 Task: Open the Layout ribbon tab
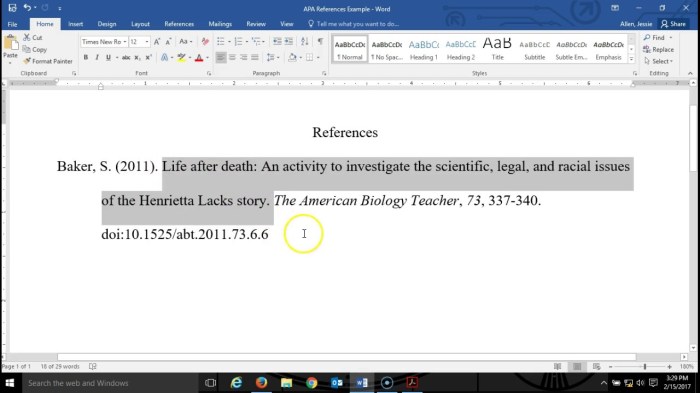click(x=140, y=24)
